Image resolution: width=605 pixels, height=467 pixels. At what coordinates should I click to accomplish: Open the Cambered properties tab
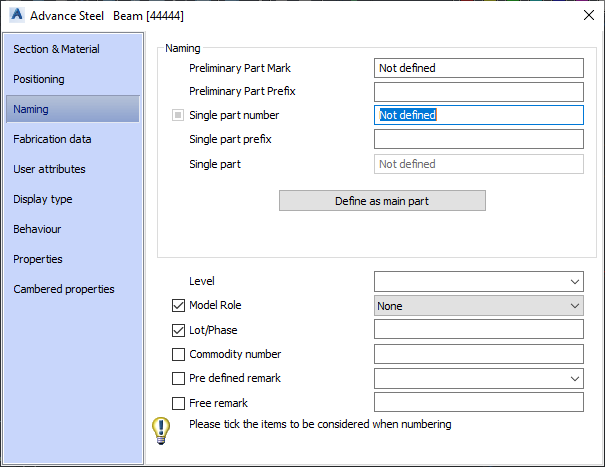tap(73, 289)
